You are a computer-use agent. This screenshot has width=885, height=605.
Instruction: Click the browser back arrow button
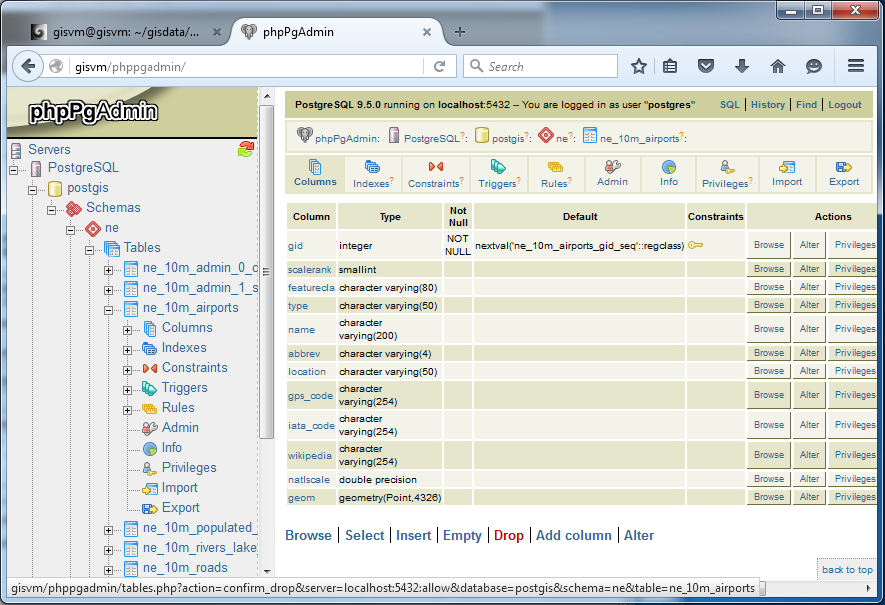[x=28, y=66]
